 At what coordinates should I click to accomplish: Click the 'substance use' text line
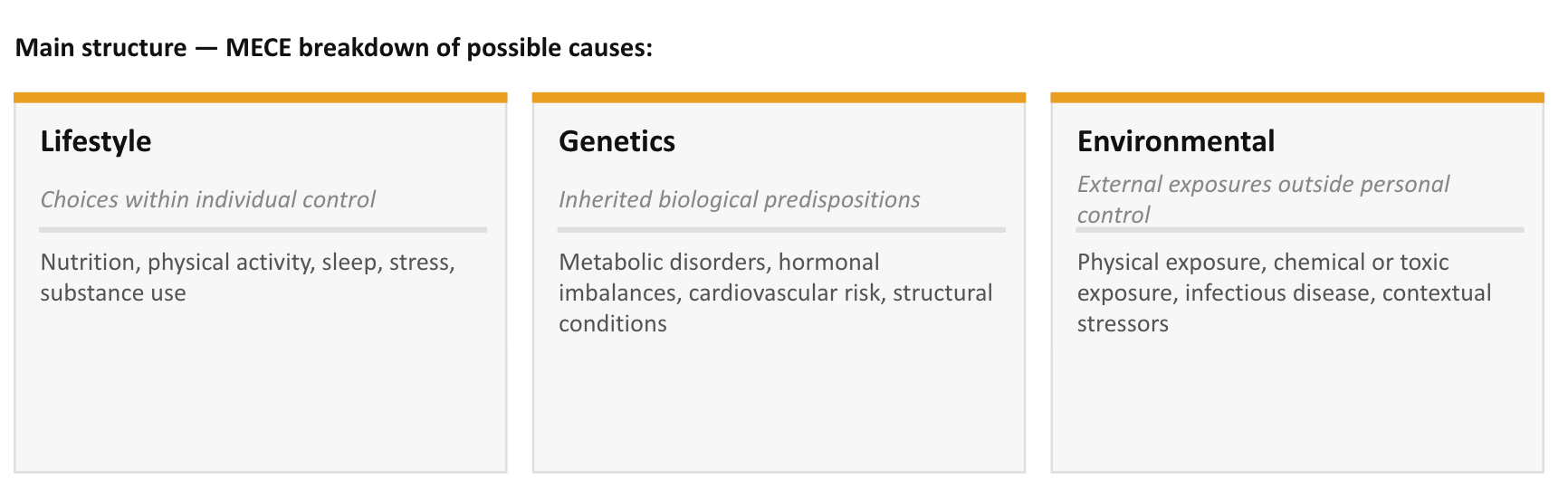click(113, 293)
